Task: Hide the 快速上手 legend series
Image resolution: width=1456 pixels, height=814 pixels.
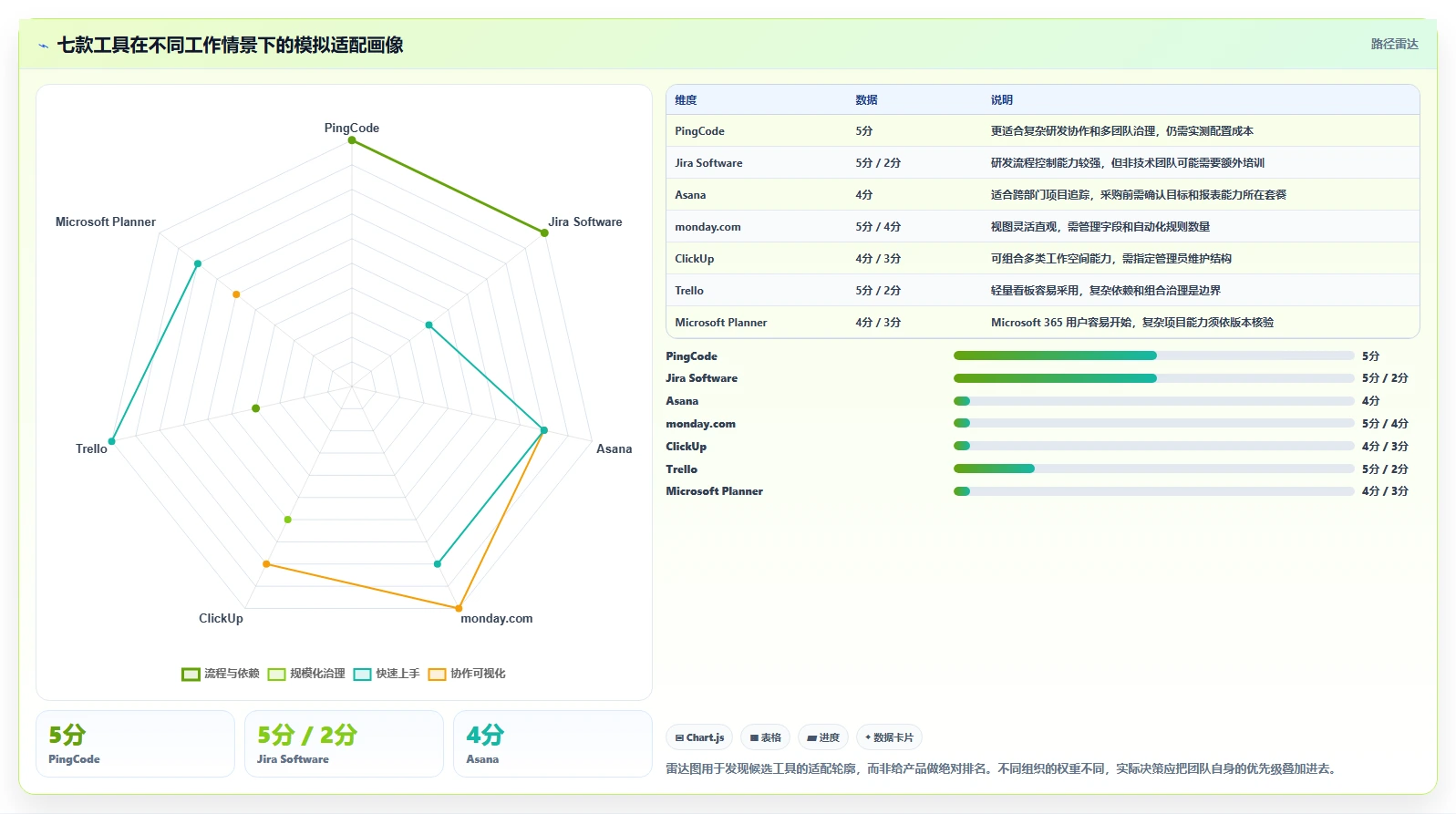Action: pyautogui.click(x=387, y=674)
